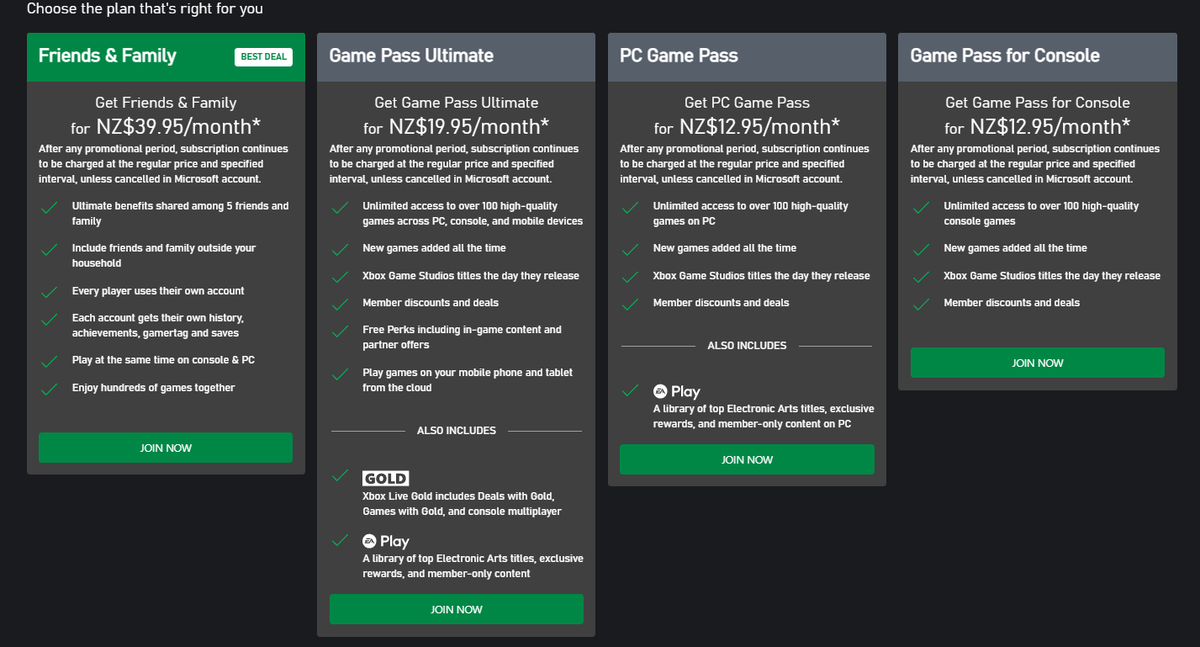Click 'Get Game Pass Ultimate' text

[x=456, y=102]
